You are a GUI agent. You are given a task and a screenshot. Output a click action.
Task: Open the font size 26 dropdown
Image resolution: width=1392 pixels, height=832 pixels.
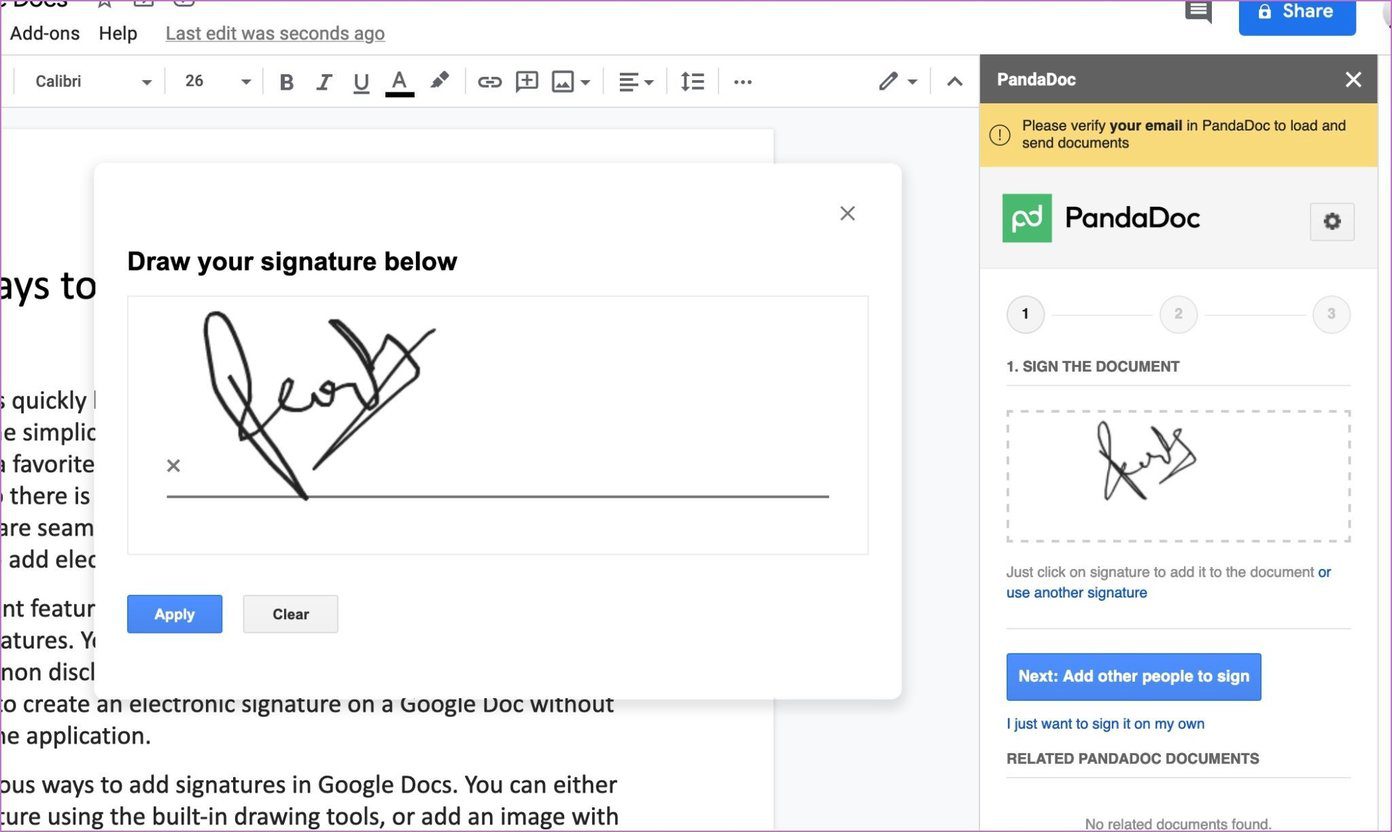[x=218, y=81]
